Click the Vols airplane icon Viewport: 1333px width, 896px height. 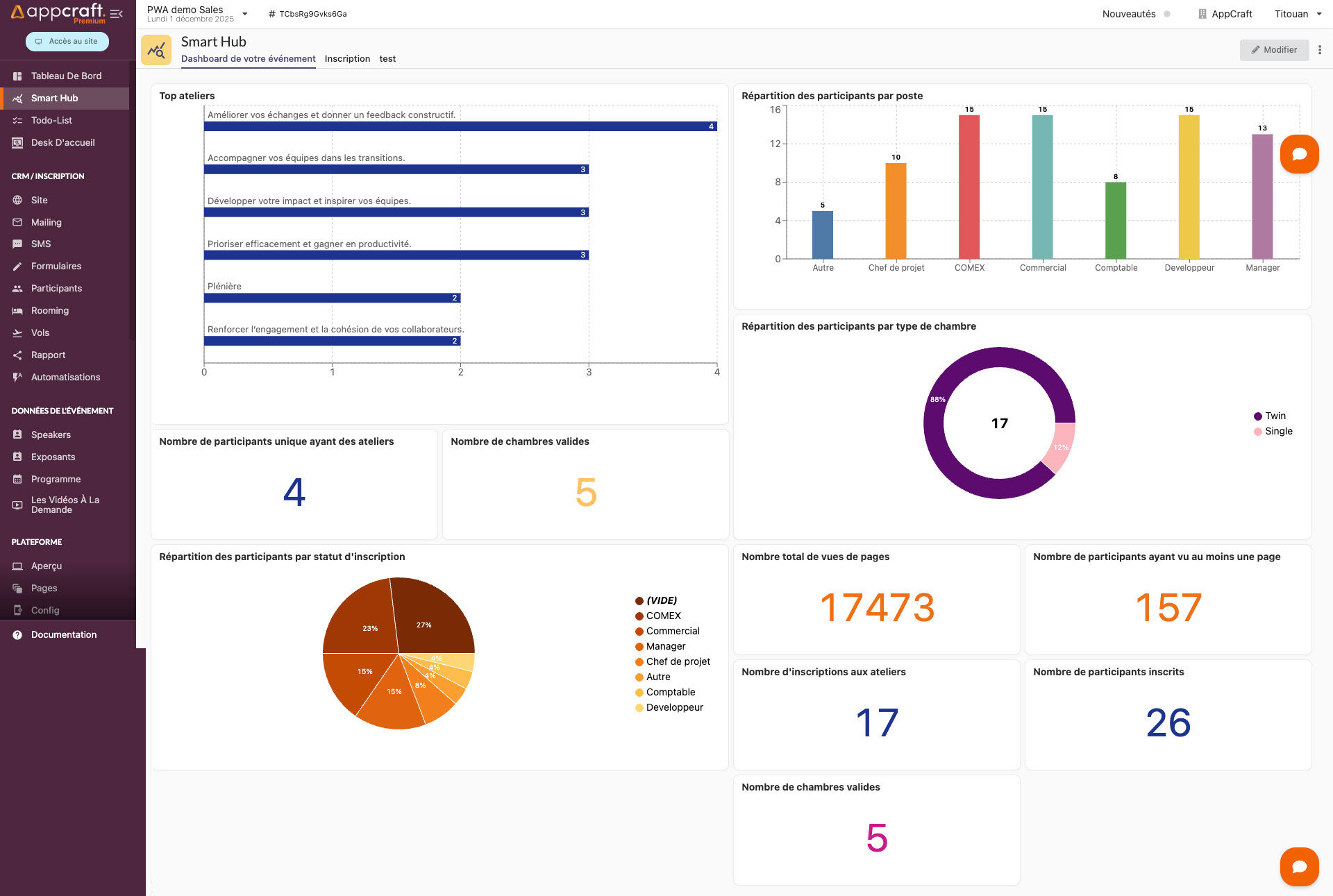[x=17, y=333]
